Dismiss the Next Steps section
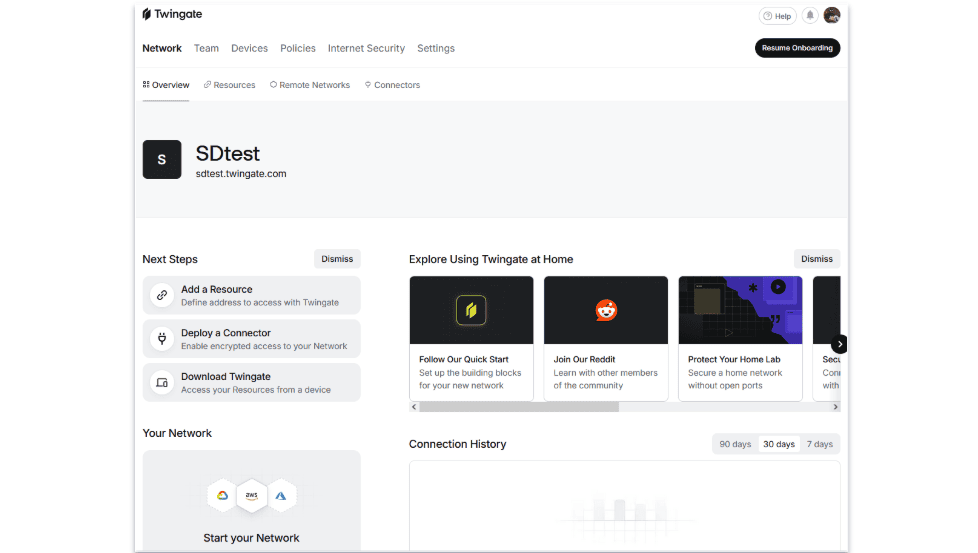The image size is (978, 553). tap(337, 259)
